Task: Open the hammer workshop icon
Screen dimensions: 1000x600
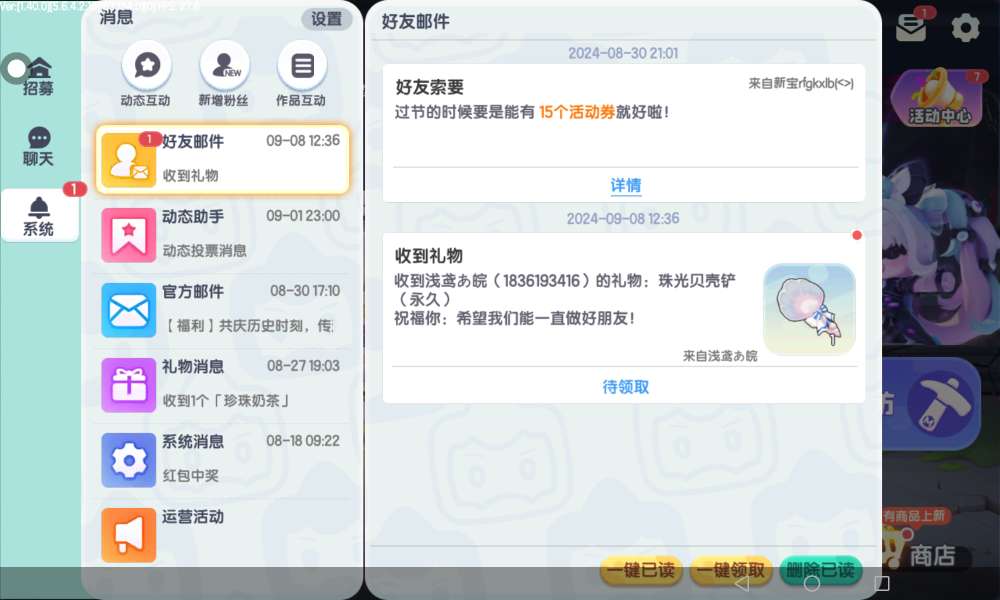Action: (x=943, y=404)
